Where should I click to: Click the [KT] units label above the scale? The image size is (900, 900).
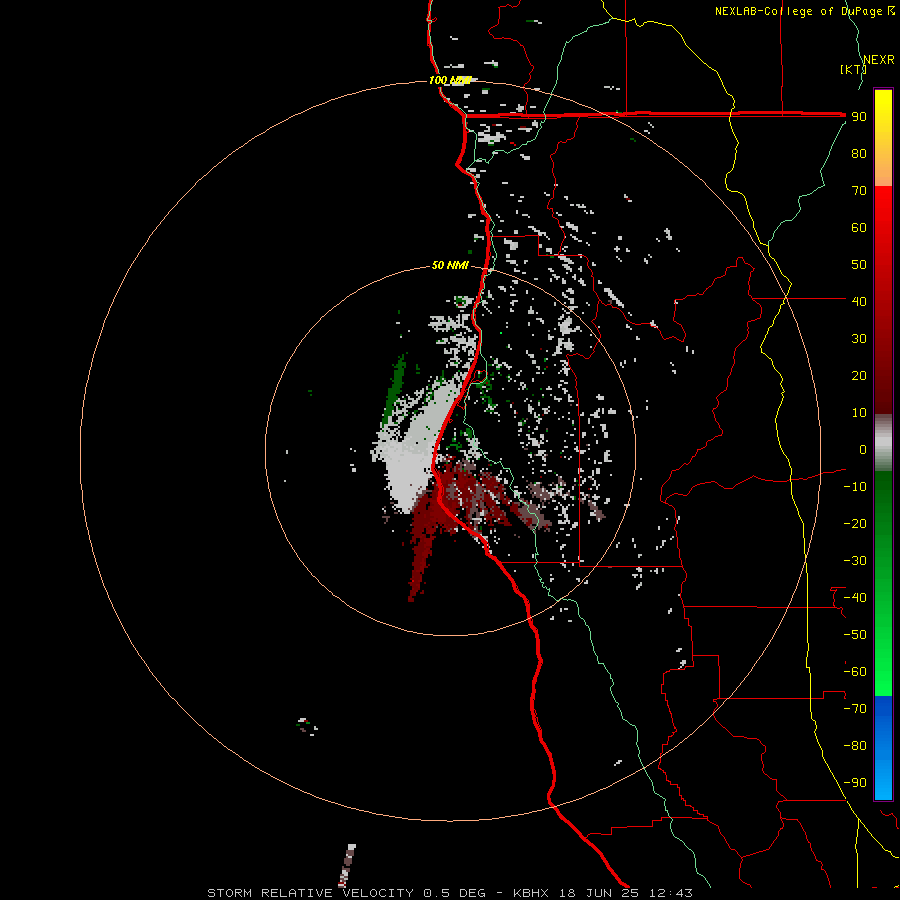point(853,69)
